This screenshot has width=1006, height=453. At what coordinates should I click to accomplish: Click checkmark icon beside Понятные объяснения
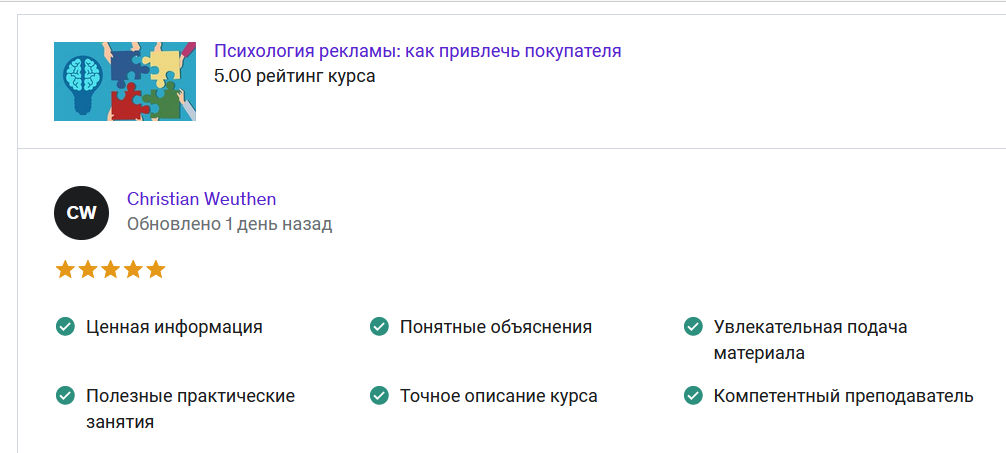[x=379, y=327]
